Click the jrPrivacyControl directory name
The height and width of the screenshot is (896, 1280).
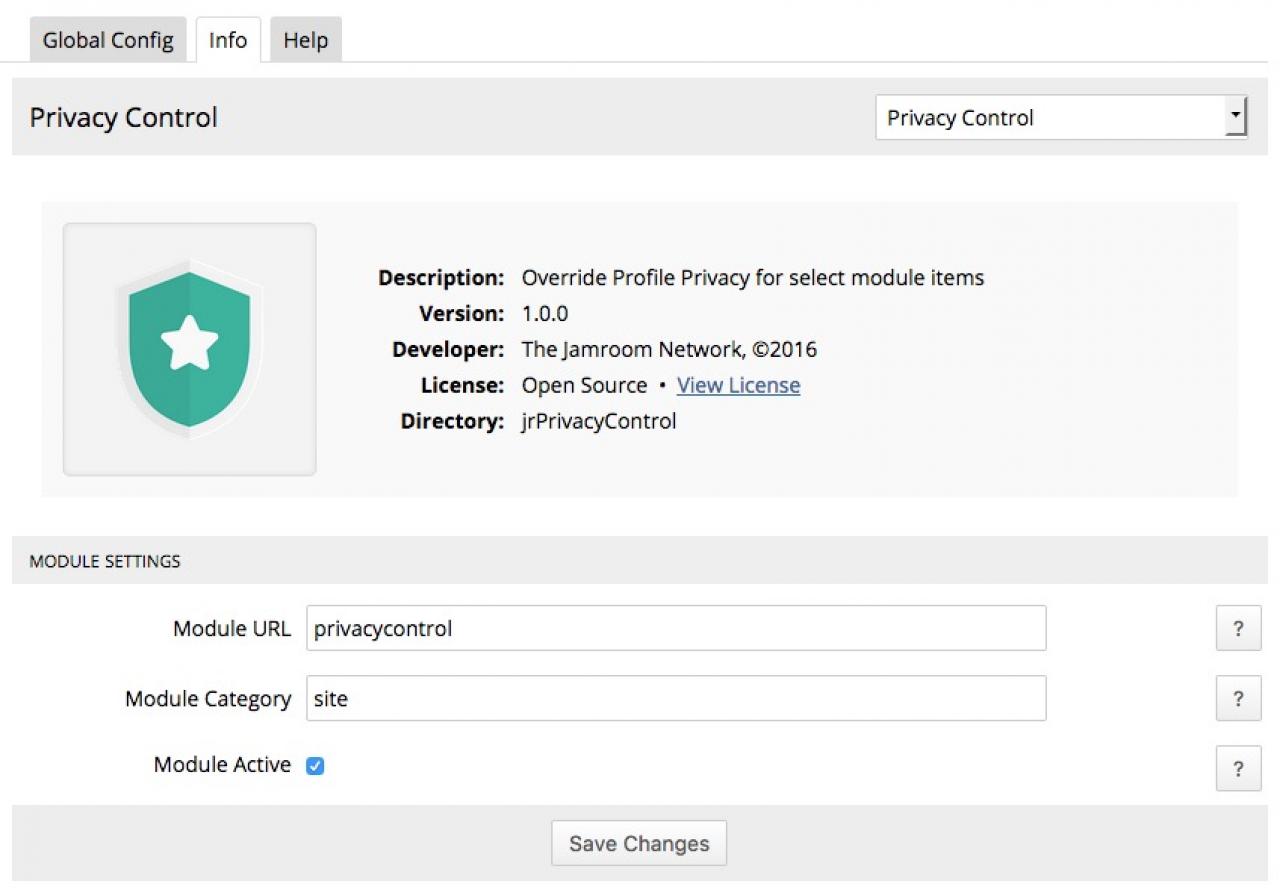(599, 421)
